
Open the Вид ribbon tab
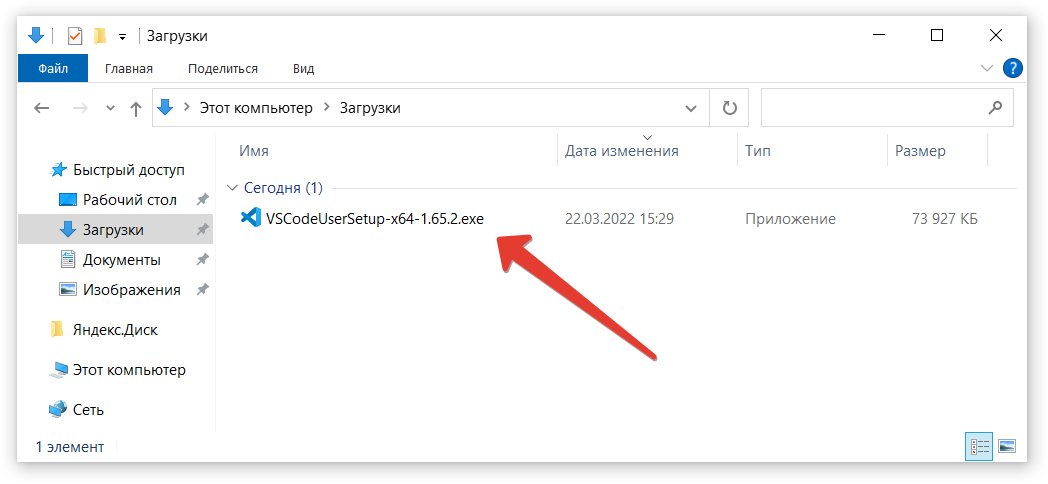coord(303,68)
